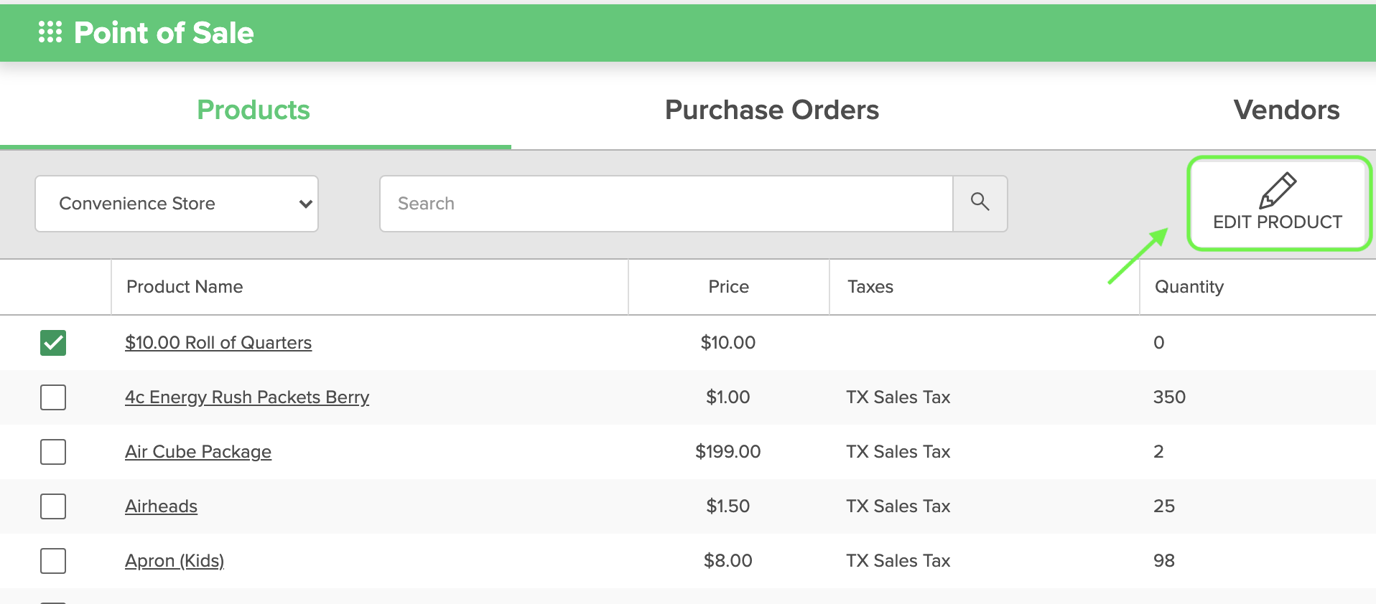The width and height of the screenshot is (1376, 604).
Task: View the Apron (Kids) product details
Action: pos(174,560)
